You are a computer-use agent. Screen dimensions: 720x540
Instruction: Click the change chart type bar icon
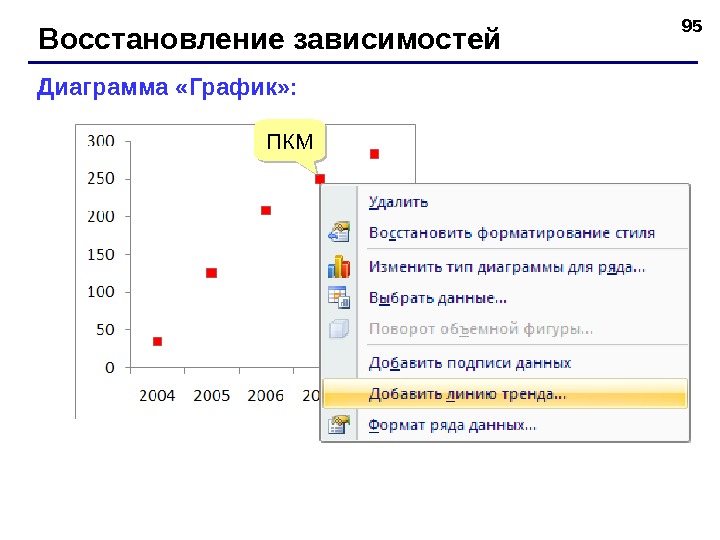coord(339,267)
